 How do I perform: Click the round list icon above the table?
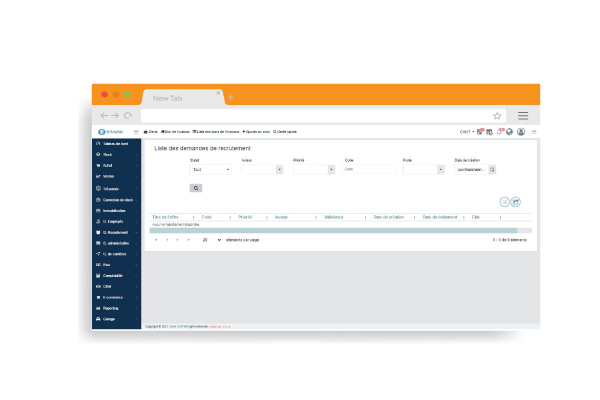coord(504,201)
